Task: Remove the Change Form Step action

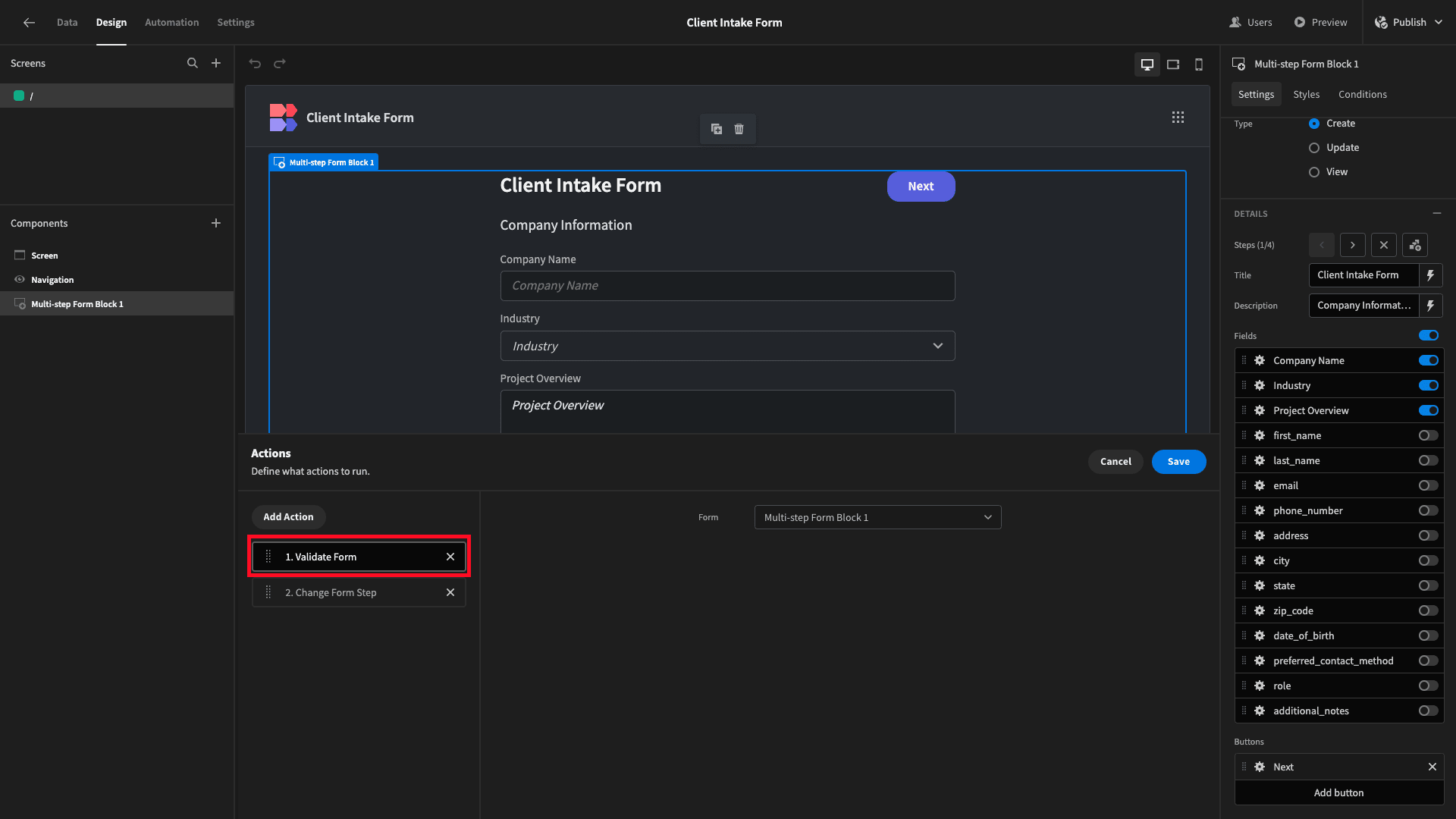Action: [x=450, y=592]
